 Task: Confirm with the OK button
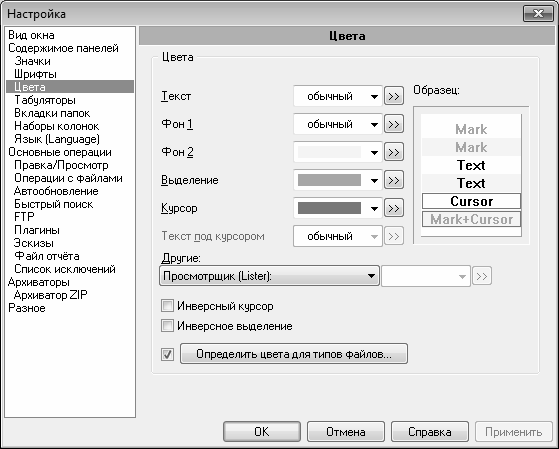262,432
